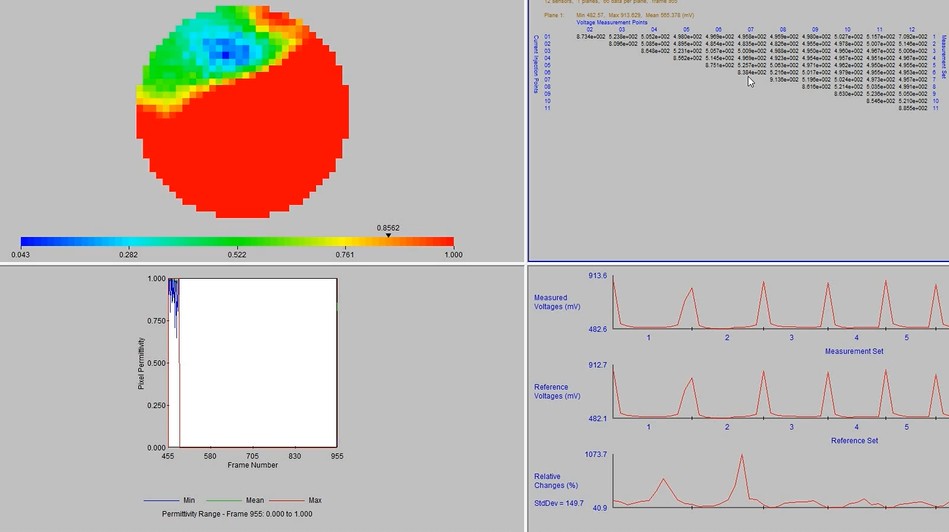The height and width of the screenshot is (532, 949).
Task: Click the 455 frame axis tick label
Action: (x=168, y=456)
